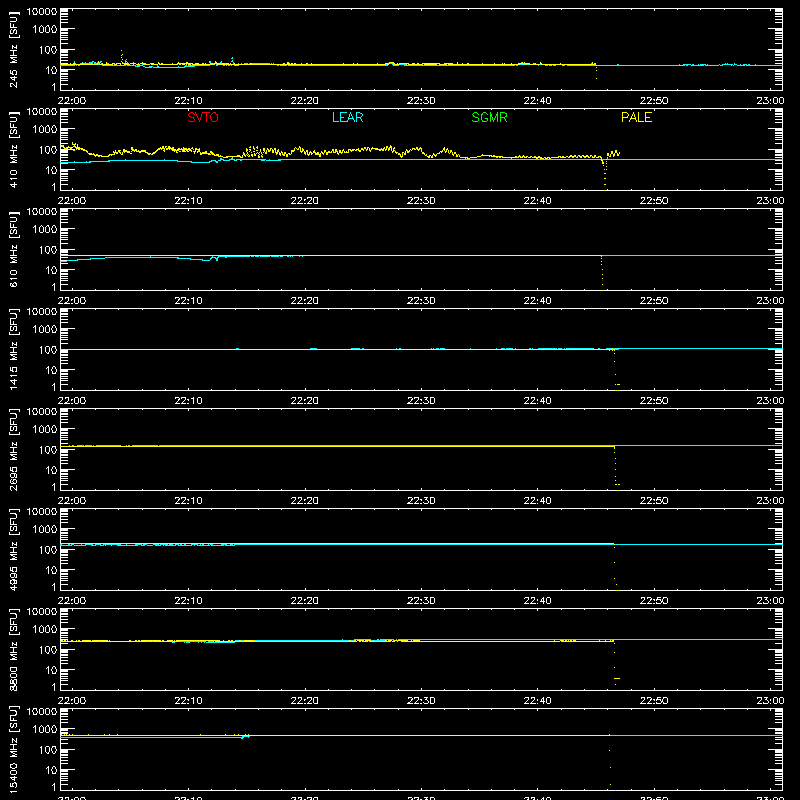Screen dimensions: 800x800
Task: Click the 22:40 tick below the 610 MHz plot
Action: 537,301
